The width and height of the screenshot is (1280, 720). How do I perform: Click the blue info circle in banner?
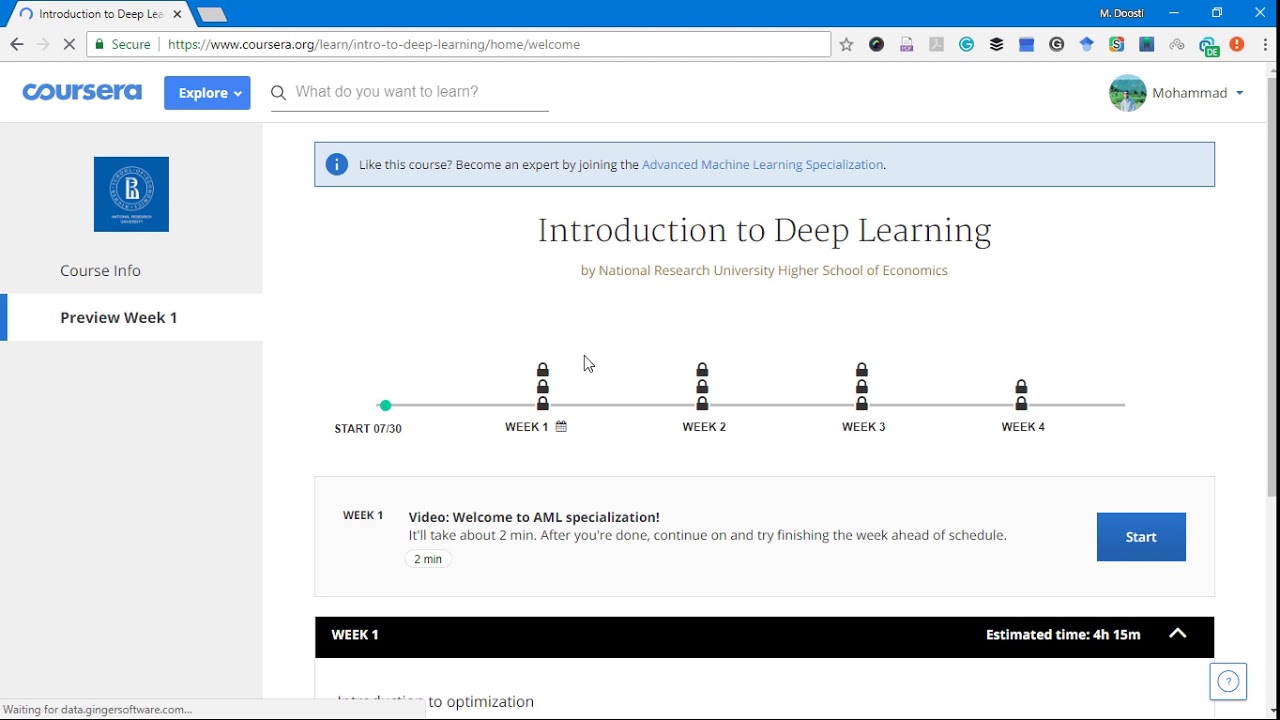(337, 165)
